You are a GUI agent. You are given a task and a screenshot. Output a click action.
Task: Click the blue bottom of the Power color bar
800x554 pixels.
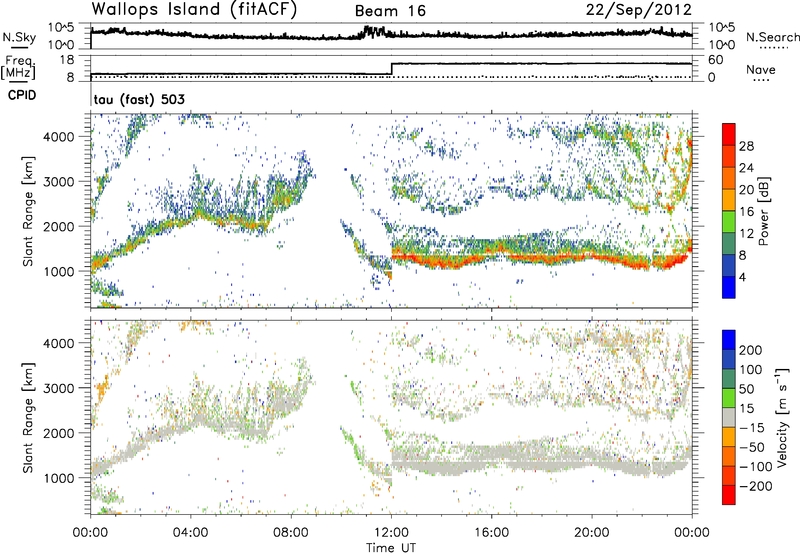coord(729,287)
